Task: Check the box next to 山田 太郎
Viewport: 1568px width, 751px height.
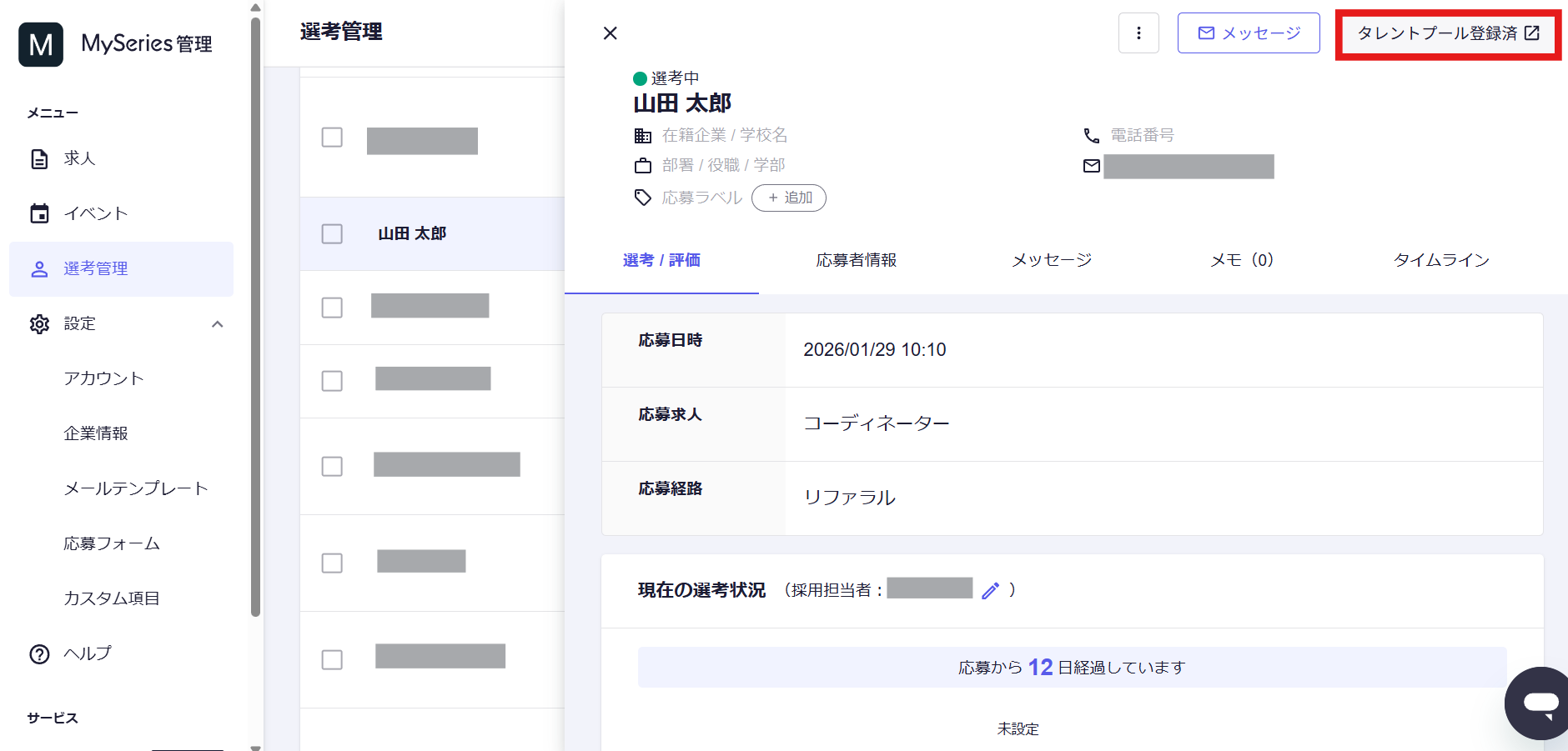Action: [332, 233]
